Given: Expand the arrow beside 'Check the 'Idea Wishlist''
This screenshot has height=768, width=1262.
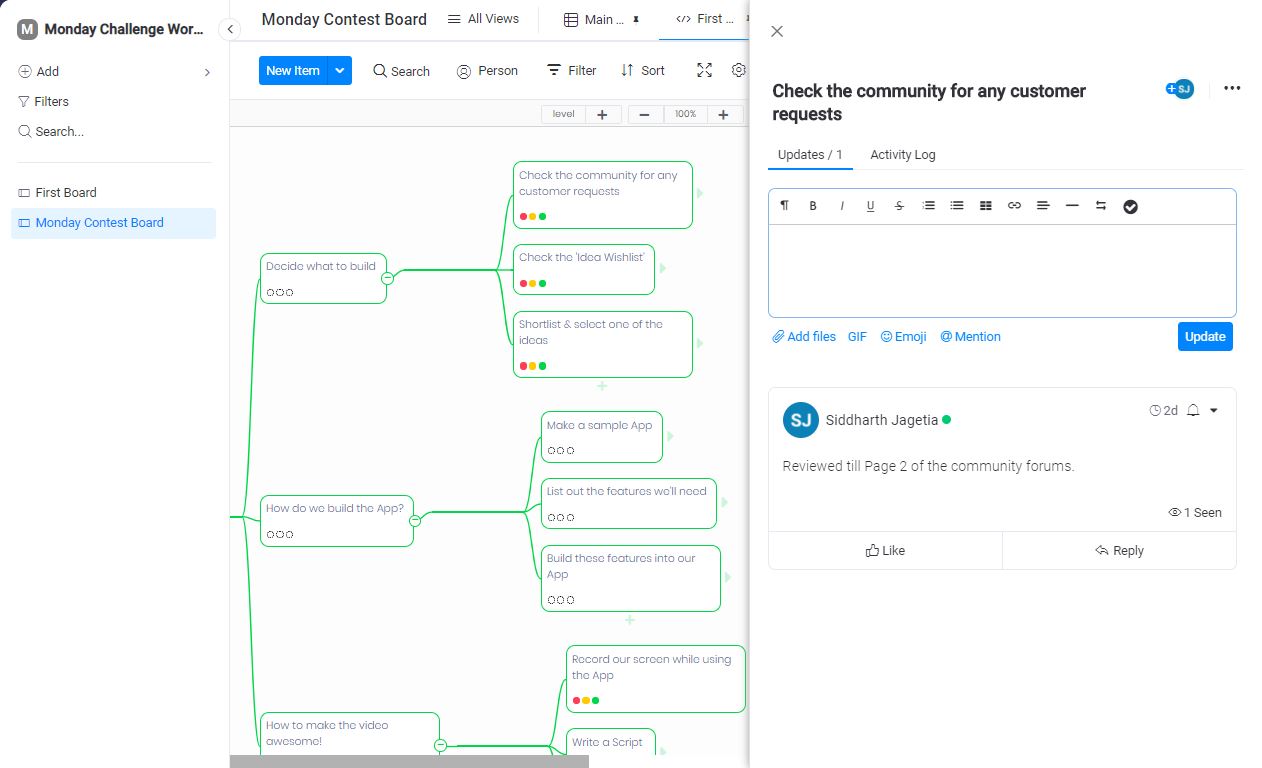Looking at the screenshot, I should [663, 268].
